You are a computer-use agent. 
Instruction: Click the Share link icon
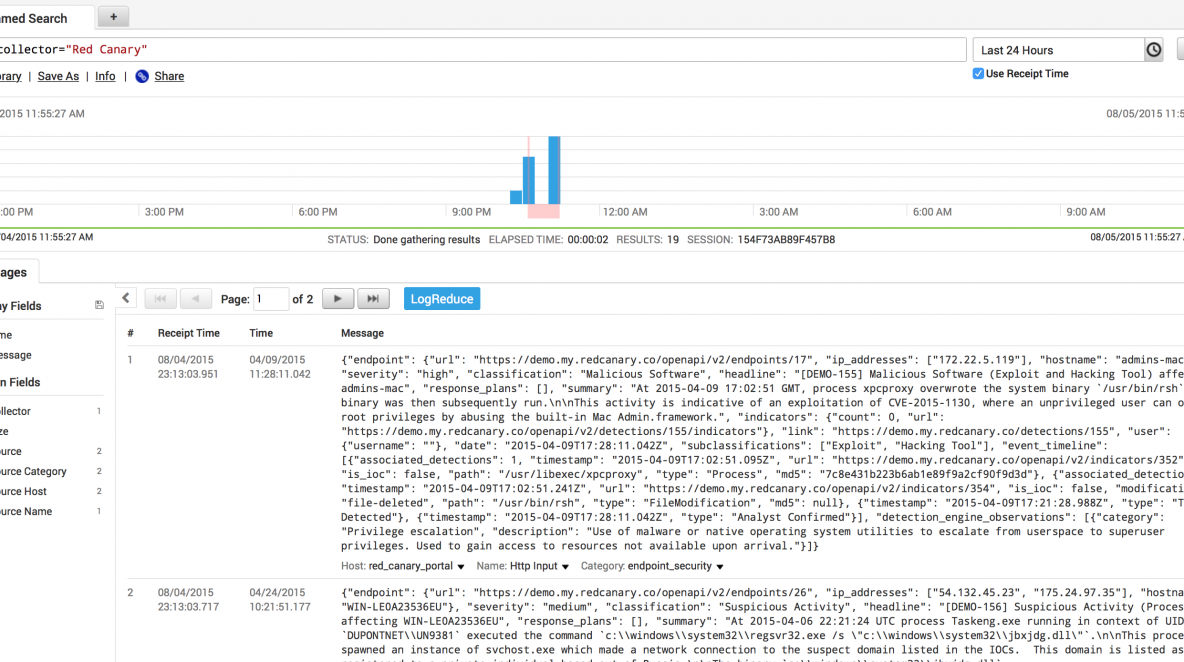click(x=142, y=76)
